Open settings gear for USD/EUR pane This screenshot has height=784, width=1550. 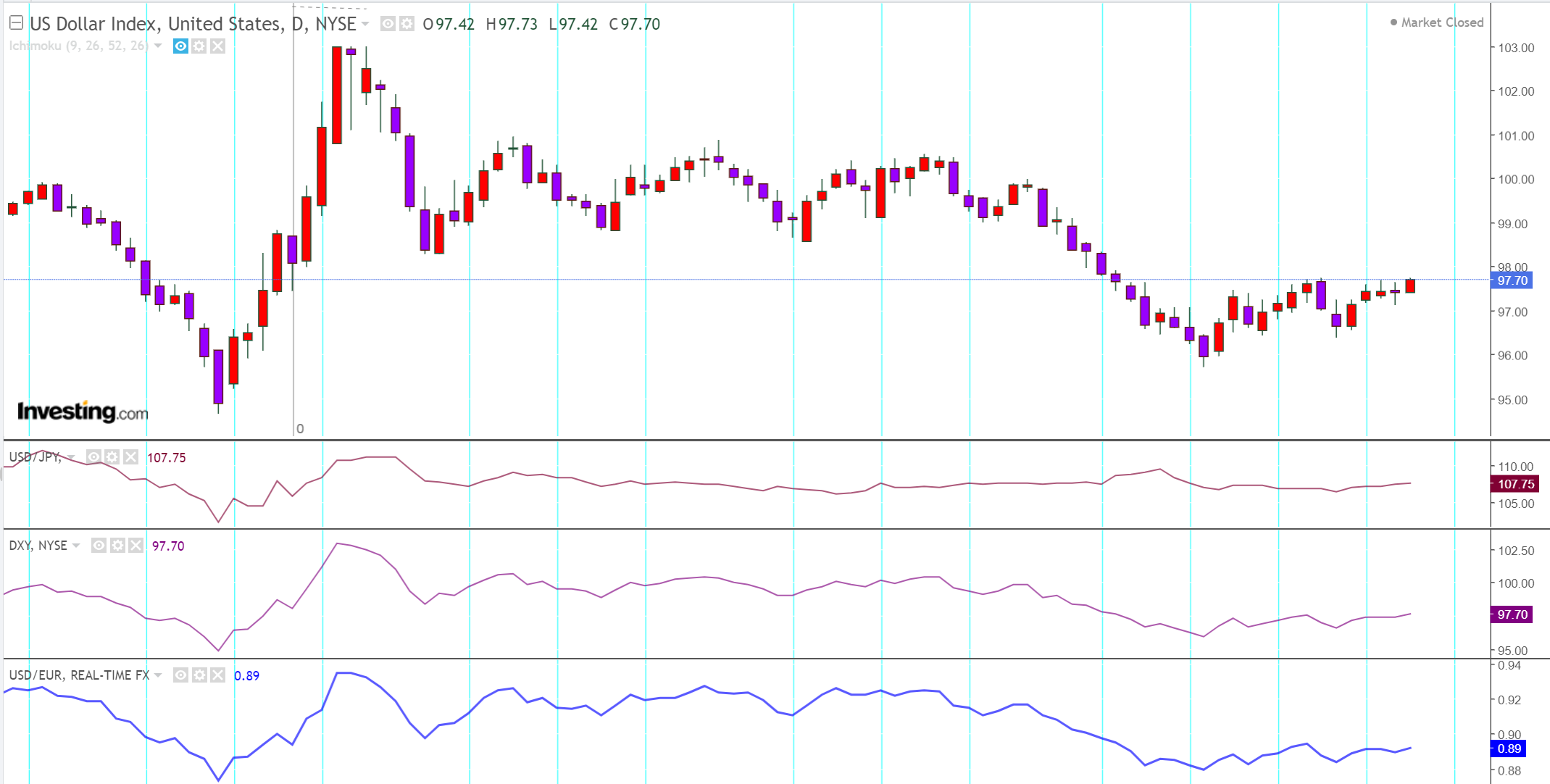tap(199, 675)
